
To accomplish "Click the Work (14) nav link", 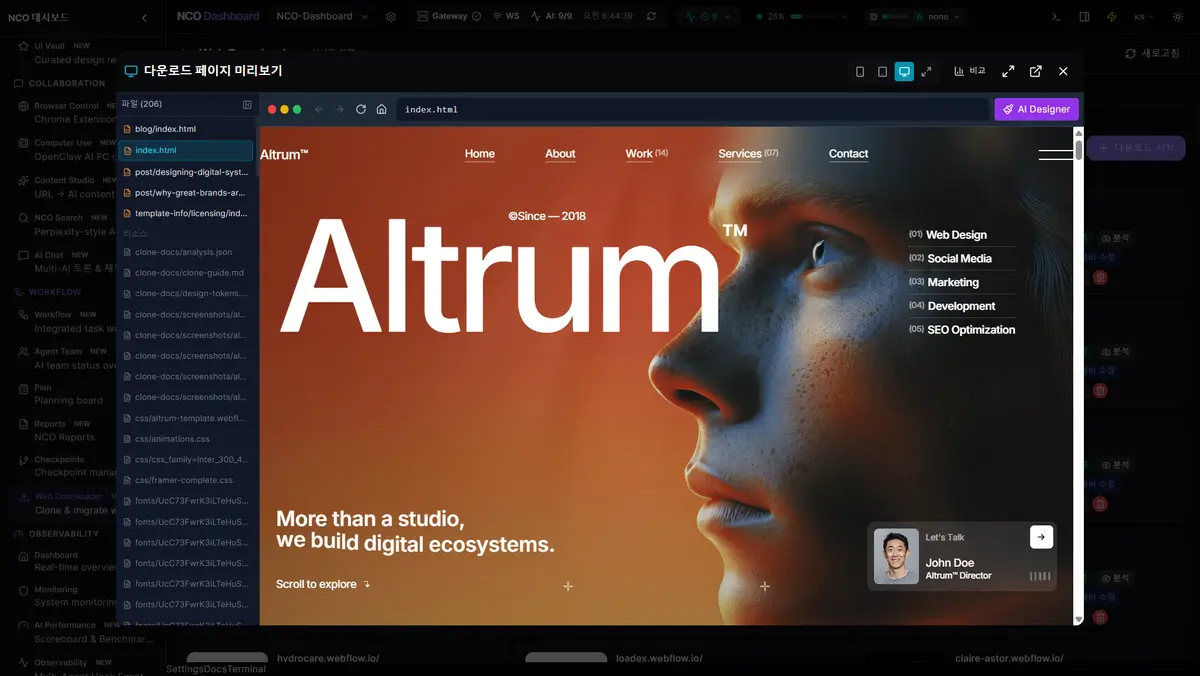I will [646, 154].
